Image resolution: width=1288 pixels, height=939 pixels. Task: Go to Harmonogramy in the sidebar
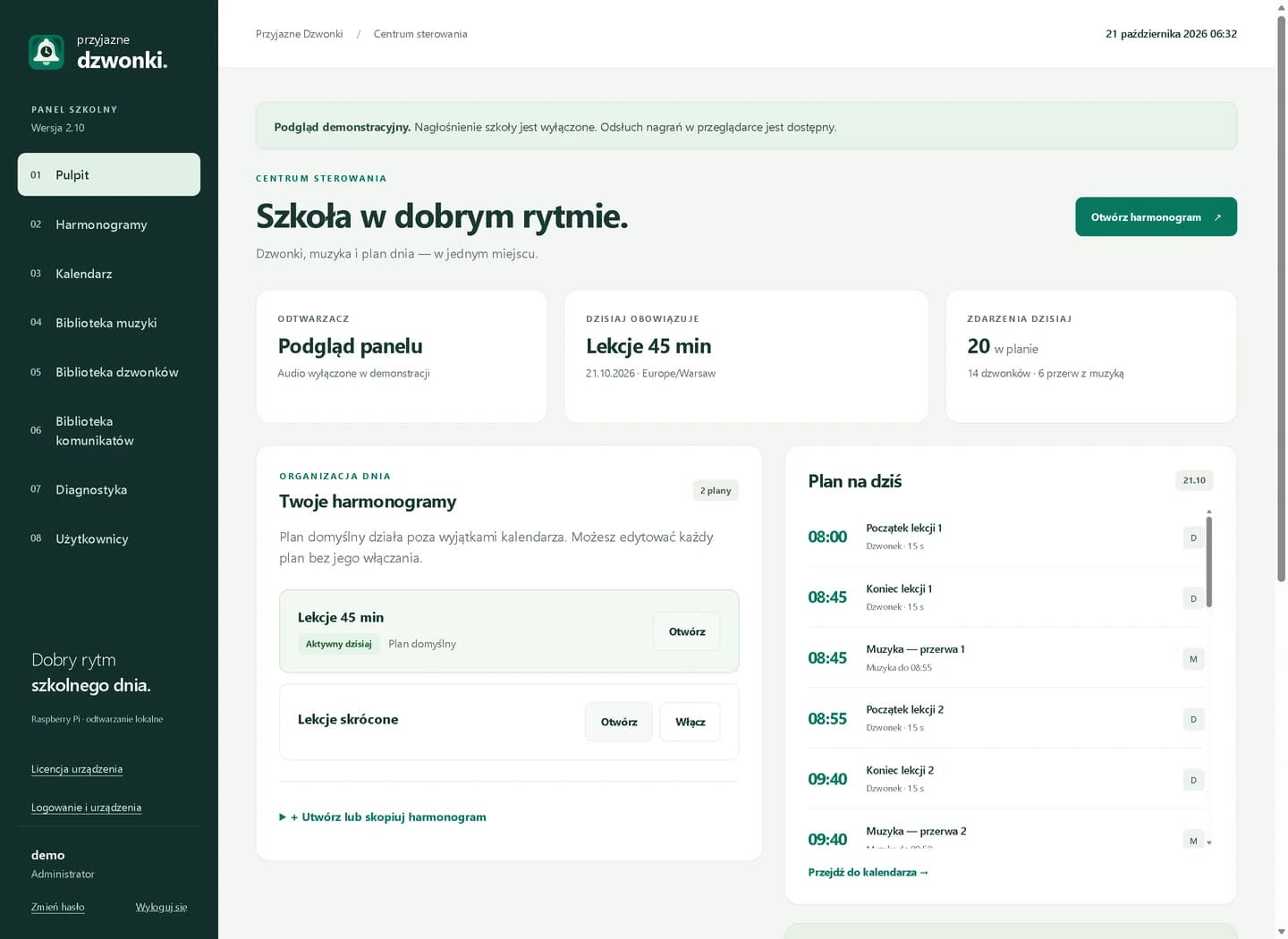(x=109, y=224)
